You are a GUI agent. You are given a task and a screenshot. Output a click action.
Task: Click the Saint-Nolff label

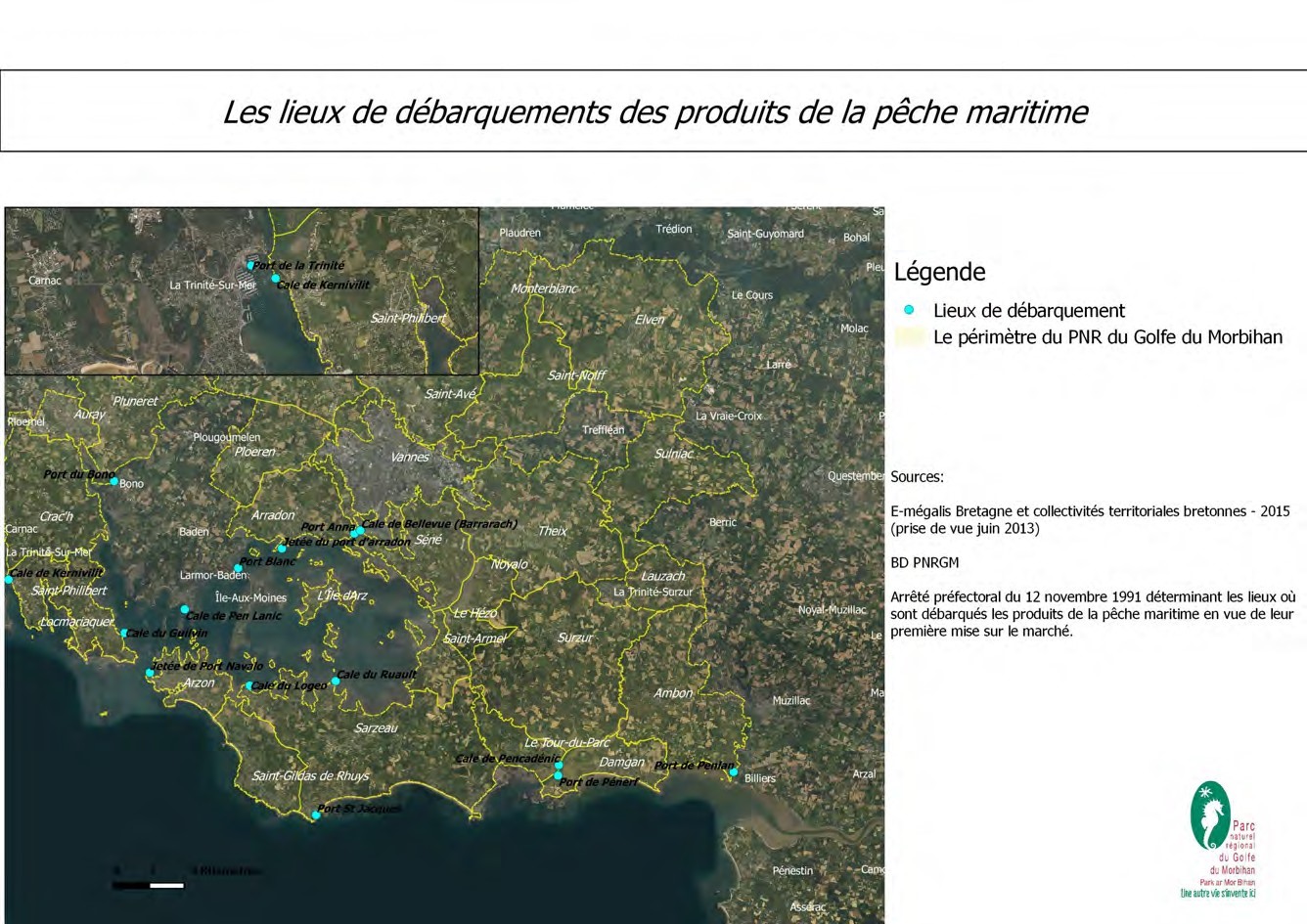tap(577, 375)
